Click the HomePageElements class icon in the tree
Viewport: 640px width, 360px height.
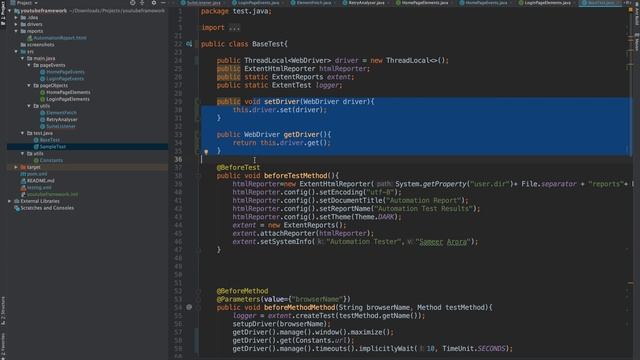[x=42, y=92]
